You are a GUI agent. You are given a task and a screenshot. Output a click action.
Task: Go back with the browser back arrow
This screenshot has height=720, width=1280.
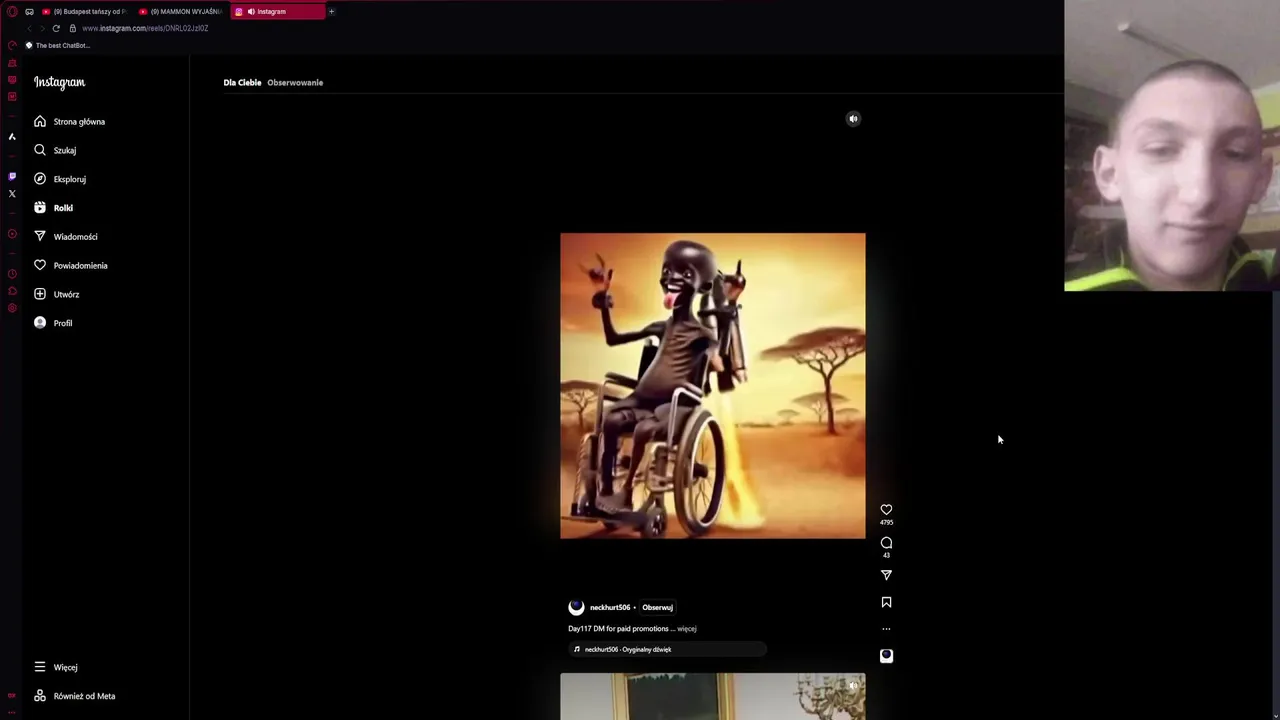coord(29,28)
